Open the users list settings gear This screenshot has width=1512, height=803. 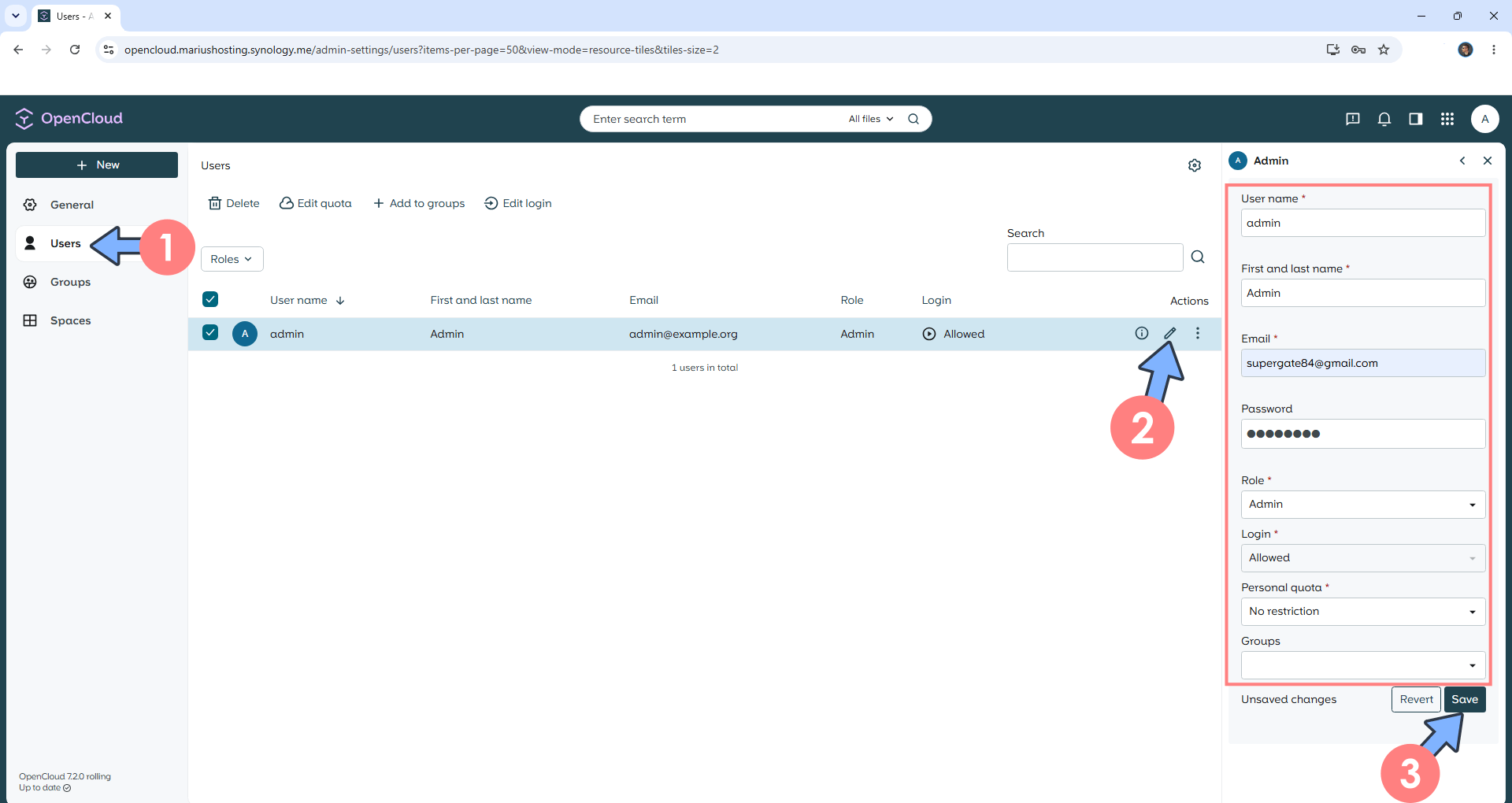(x=1195, y=165)
